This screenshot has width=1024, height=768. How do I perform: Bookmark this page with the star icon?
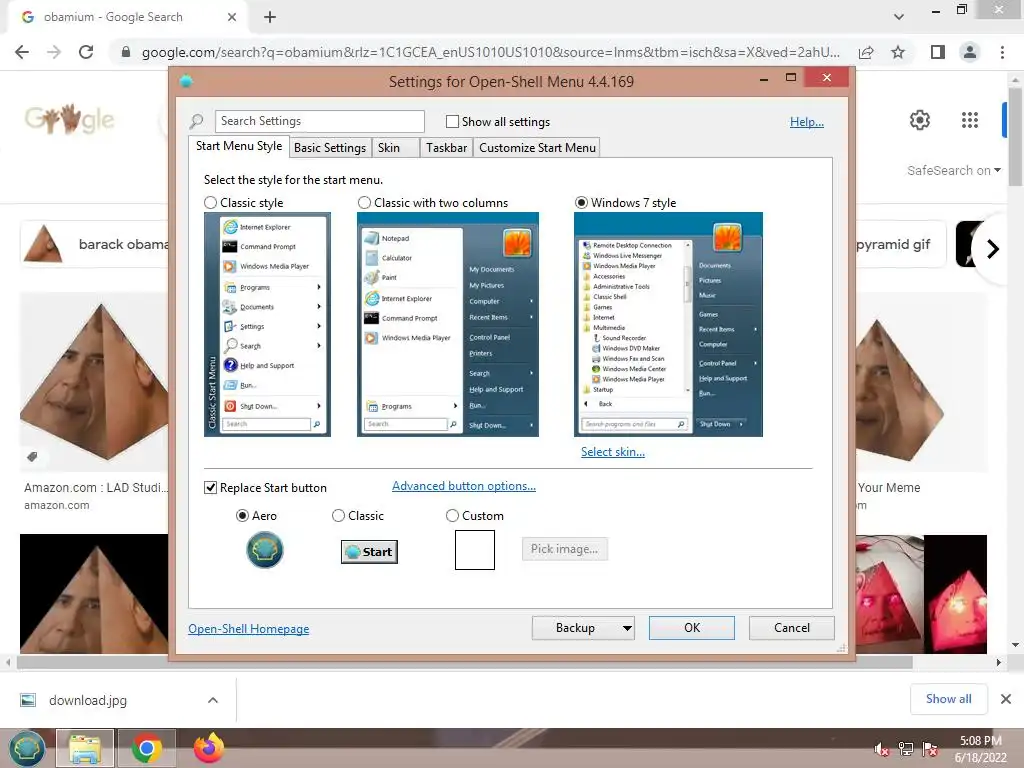[898, 52]
